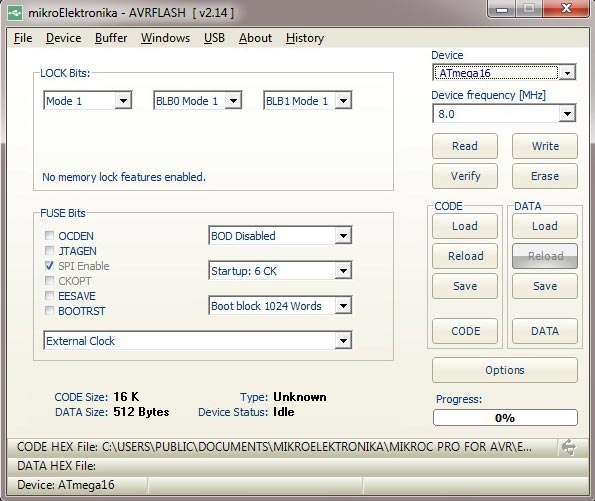Toggle the SPI Enable checkbox
Image resolution: width=595 pixels, height=501 pixels.
pos(49,266)
